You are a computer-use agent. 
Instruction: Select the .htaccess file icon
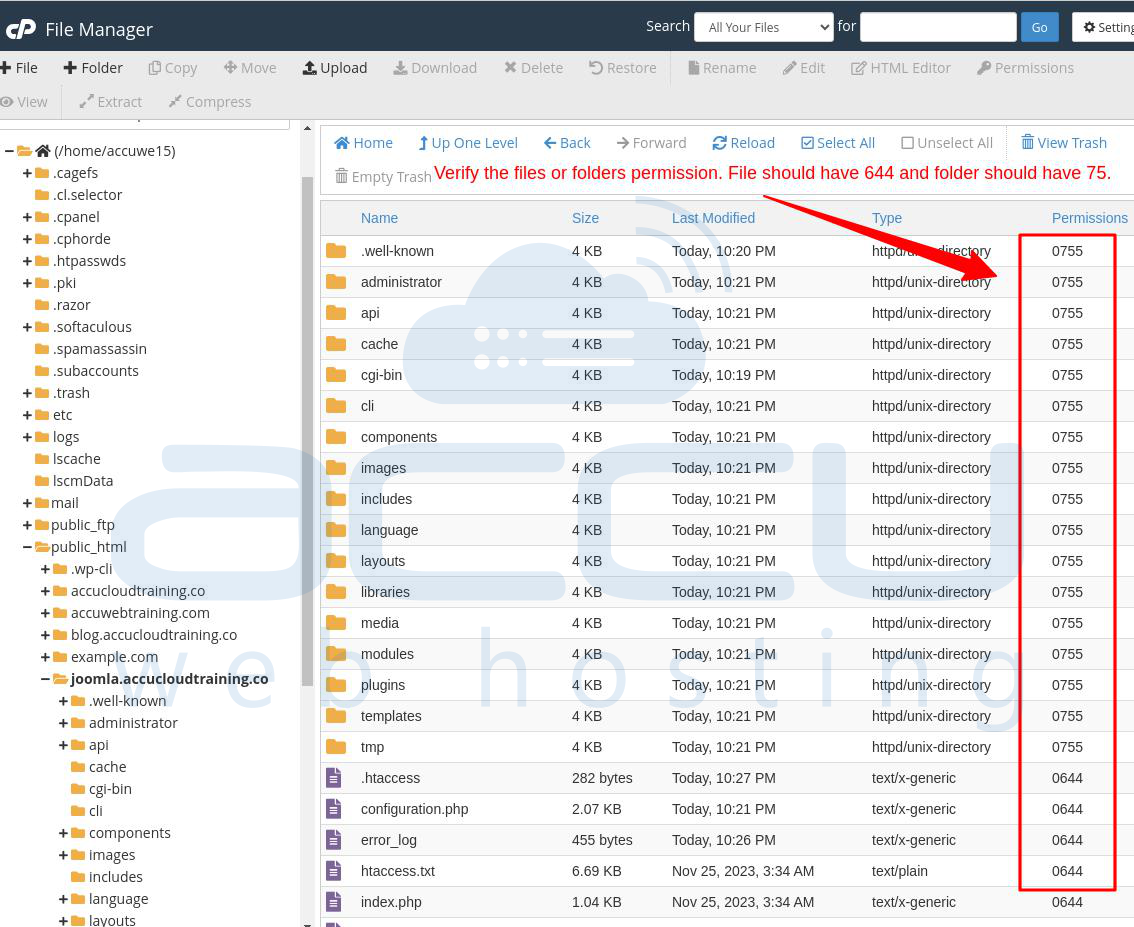tap(333, 778)
